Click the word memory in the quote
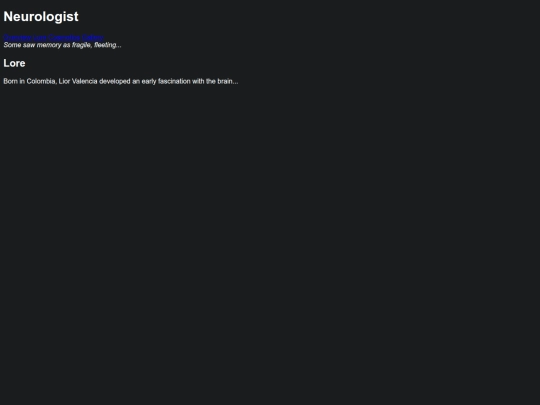540x405 pixels. point(49,45)
